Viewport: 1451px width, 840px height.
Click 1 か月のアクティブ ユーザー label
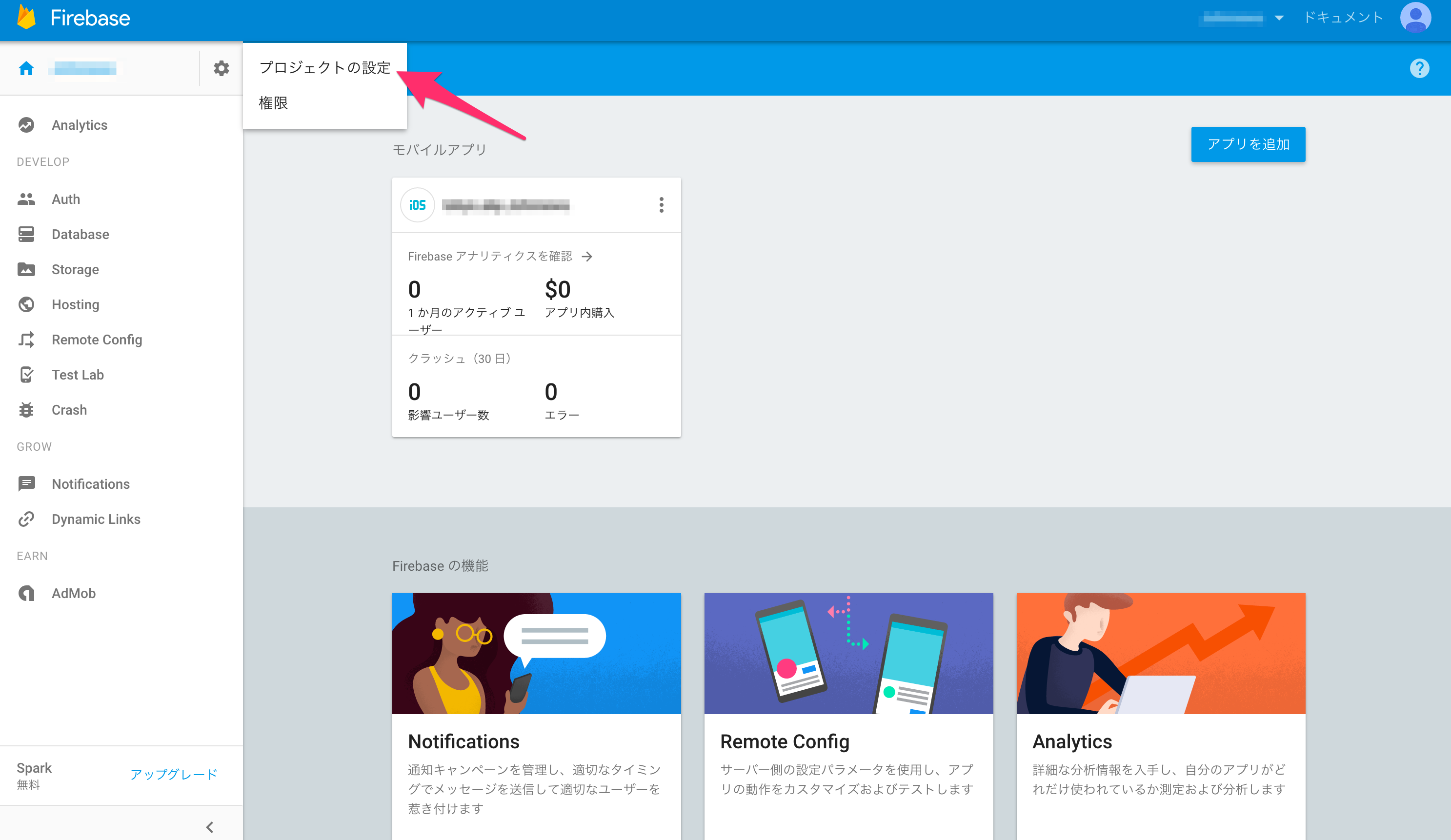466,320
